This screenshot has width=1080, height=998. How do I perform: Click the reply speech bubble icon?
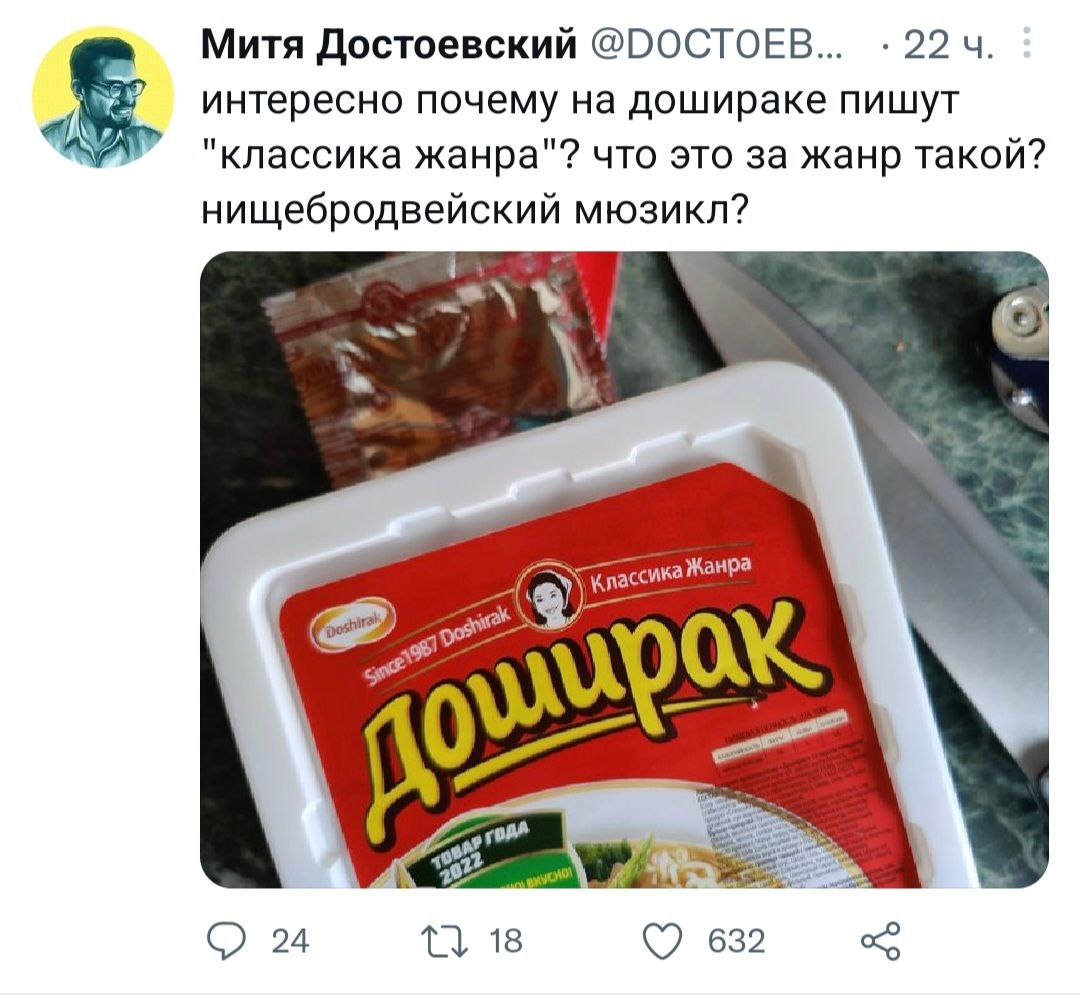(225, 941)
